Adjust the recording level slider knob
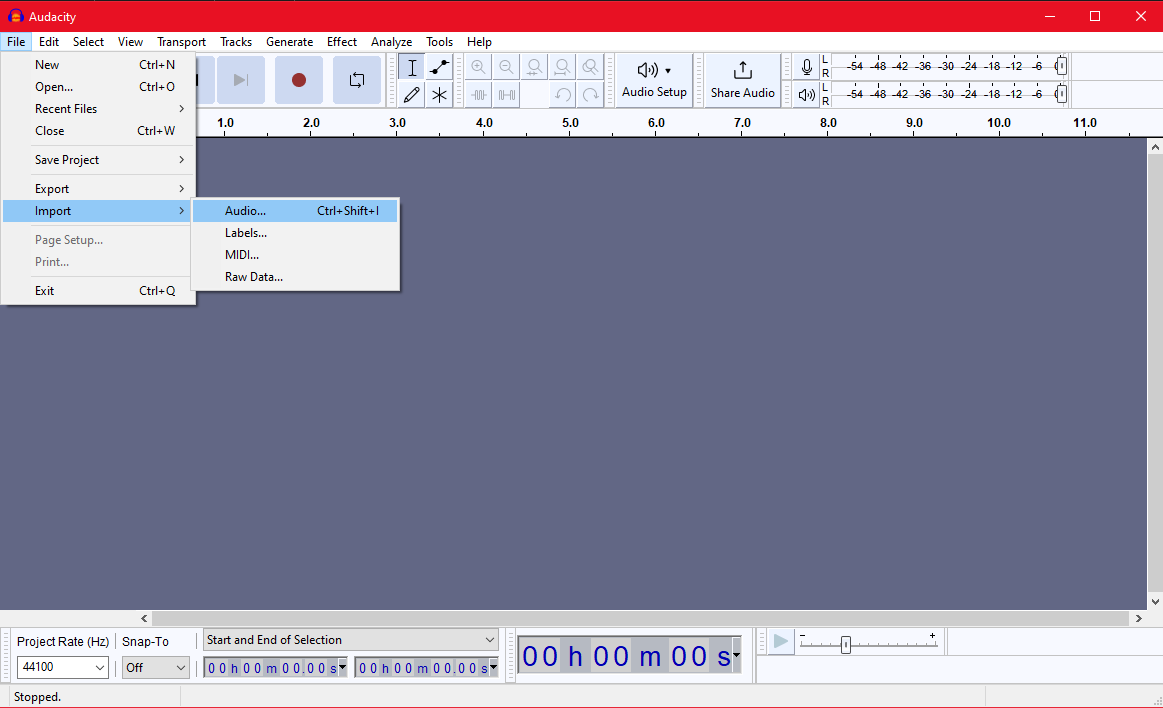Screen dimensions: 1163x708 click(x=1061, y=66)
